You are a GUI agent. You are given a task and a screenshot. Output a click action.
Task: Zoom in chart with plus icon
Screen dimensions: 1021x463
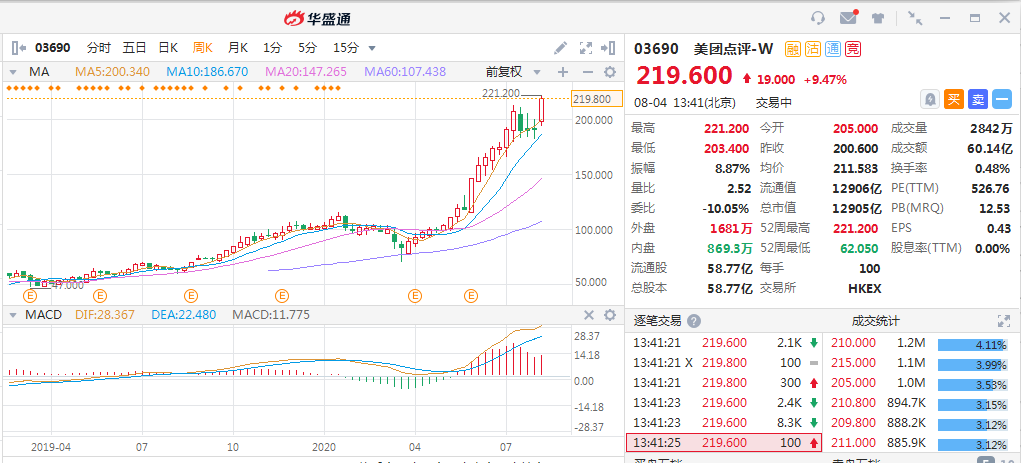point(563,72)
